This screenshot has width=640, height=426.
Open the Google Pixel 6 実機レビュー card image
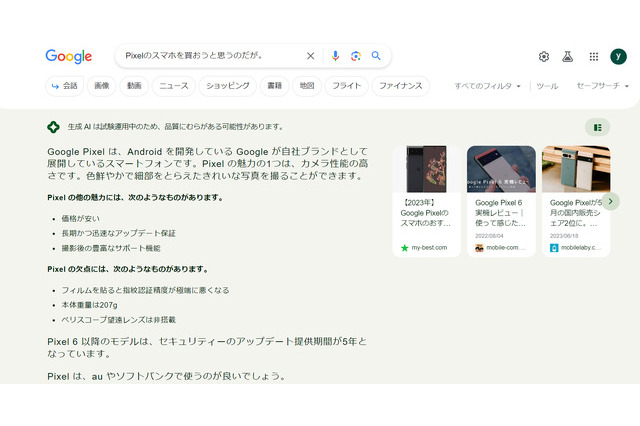[x=501, y=169]
